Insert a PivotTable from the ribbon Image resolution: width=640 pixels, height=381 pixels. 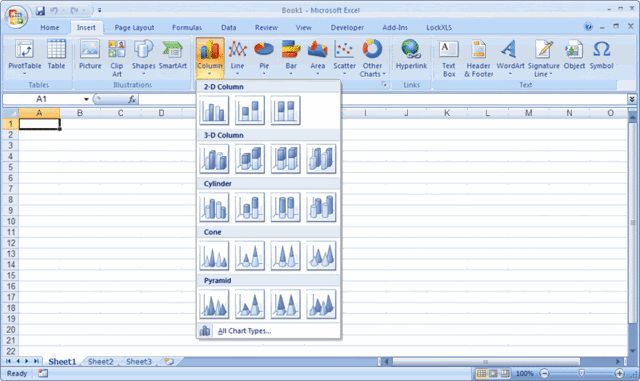coord(24,58)
